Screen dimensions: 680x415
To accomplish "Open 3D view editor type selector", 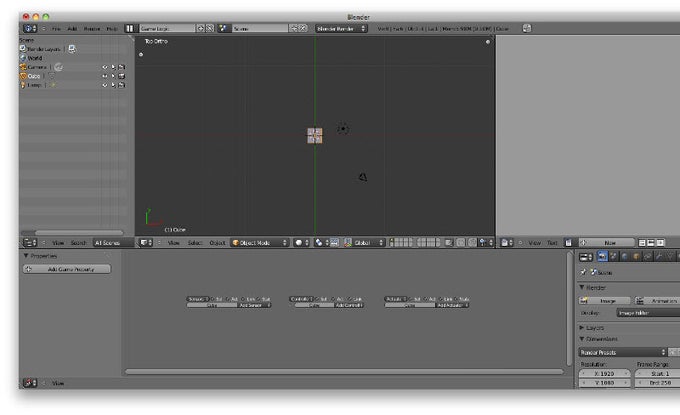I will [x=146, y=243].
